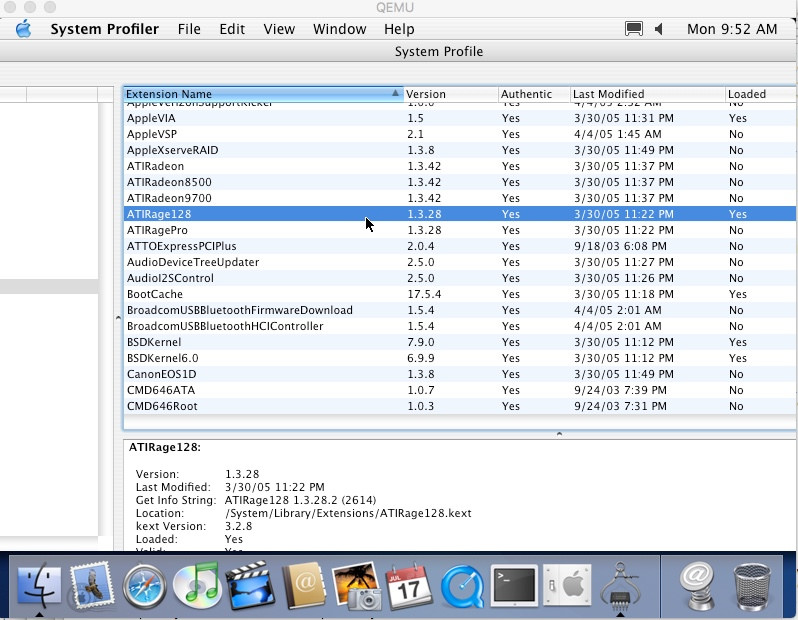Click the vertical pane splitter handle
Image resolution: width=798 pixels, height=620 pixels.
pyautogui.click(x=118, y=318)
